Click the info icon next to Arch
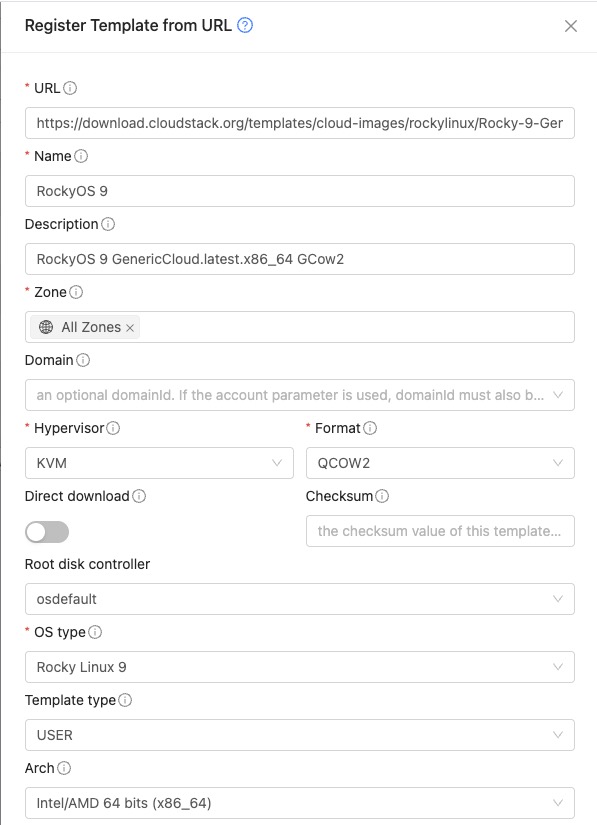 (62, 768)
